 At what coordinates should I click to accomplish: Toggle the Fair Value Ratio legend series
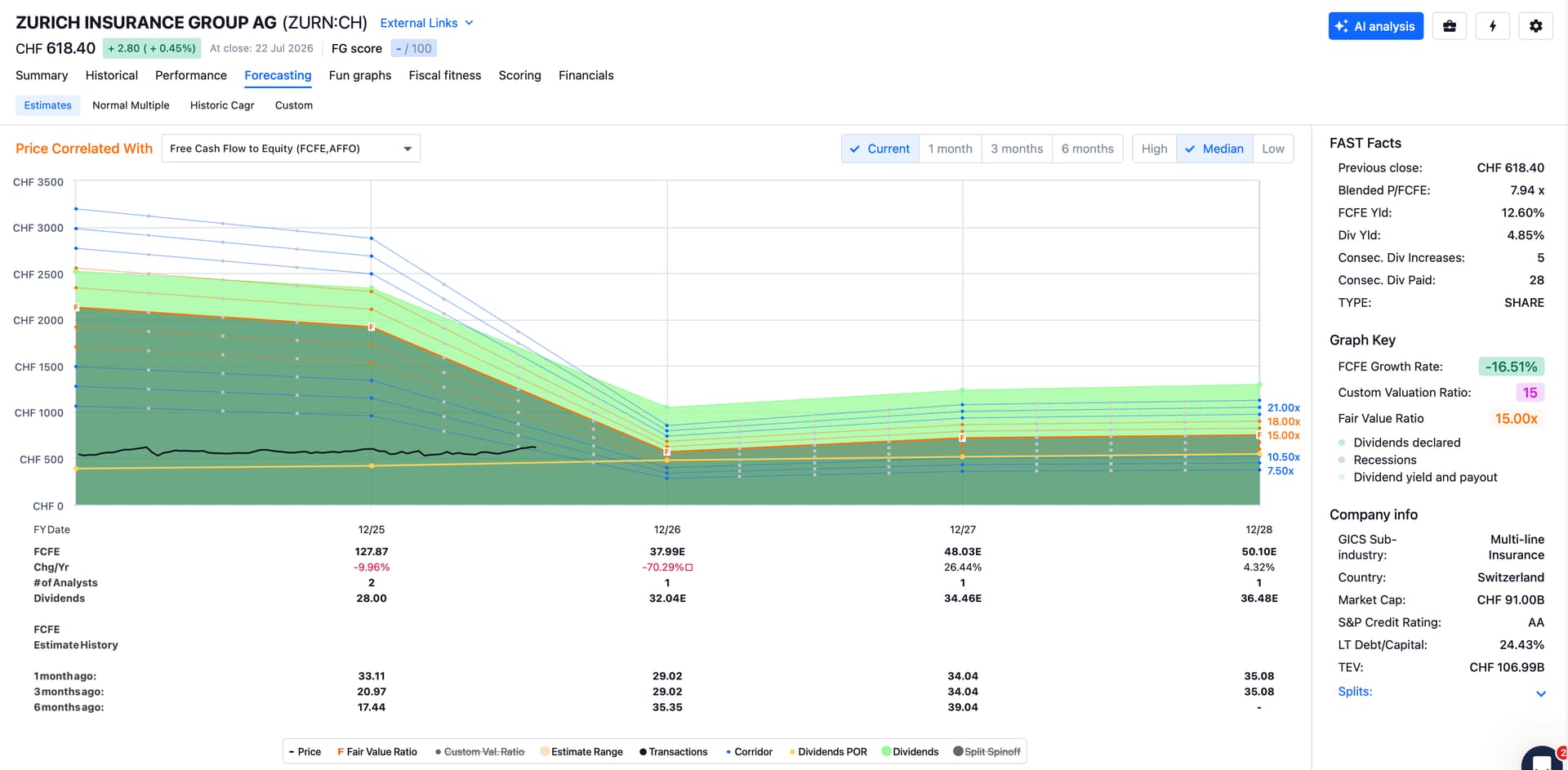click(377, 752)
